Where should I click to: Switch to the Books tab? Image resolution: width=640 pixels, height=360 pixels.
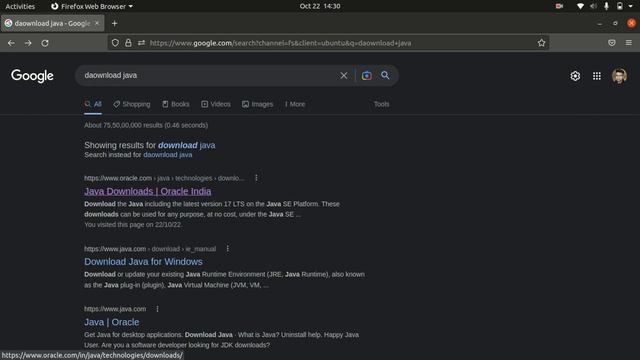(x=176, y=104)
